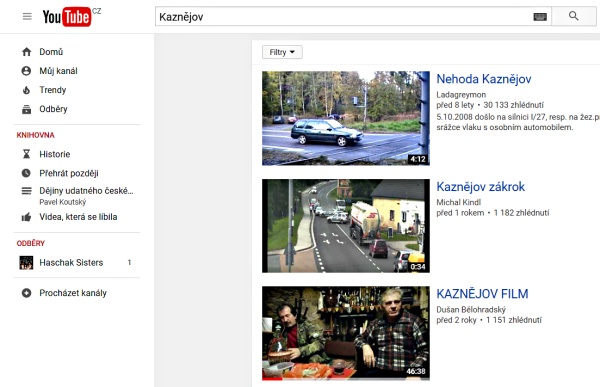Click KNIHOVNA section header
Image resolution: width=600 pixels, height=387 pixels.
coord(36,135)
